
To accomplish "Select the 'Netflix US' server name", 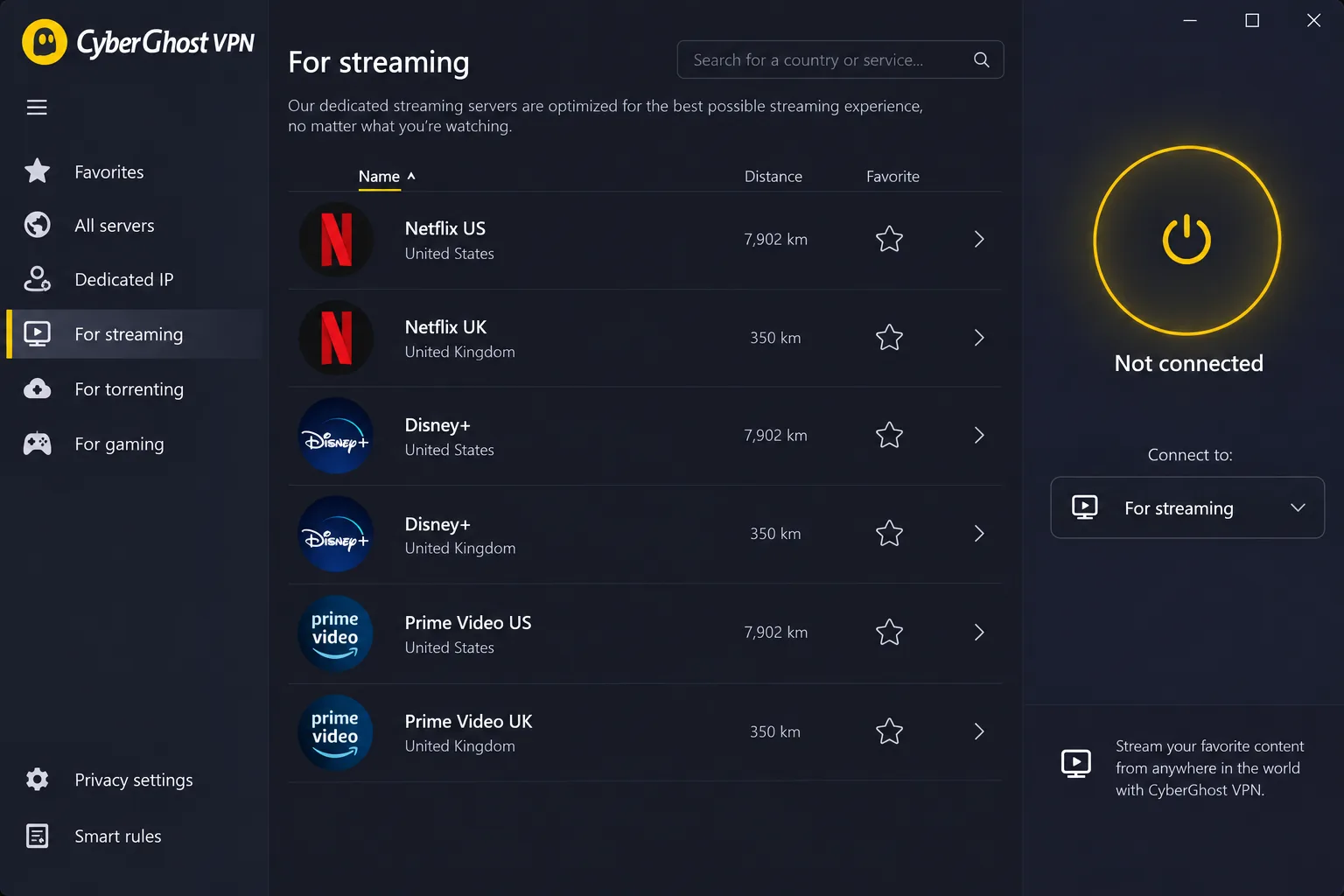I will (x=445, y=228).
